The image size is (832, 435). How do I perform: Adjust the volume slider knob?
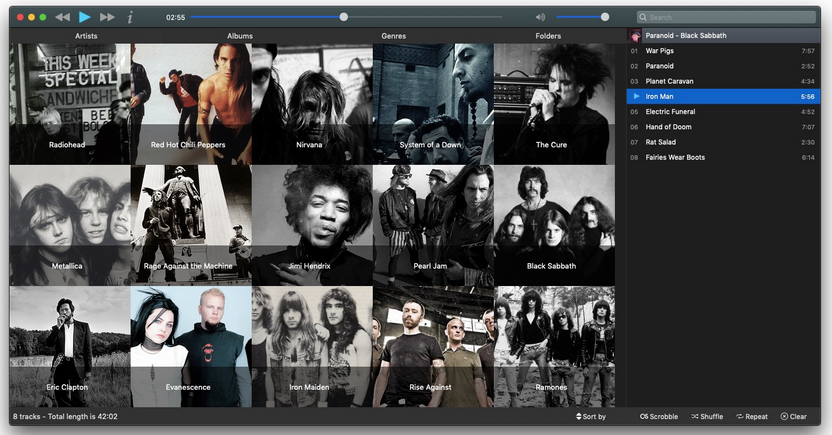[x=605, y=17]
